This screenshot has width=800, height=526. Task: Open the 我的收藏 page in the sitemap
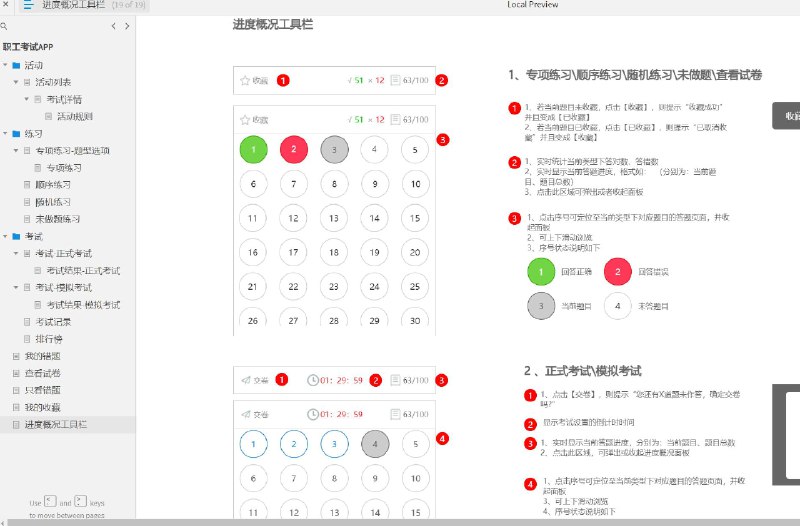43,407
